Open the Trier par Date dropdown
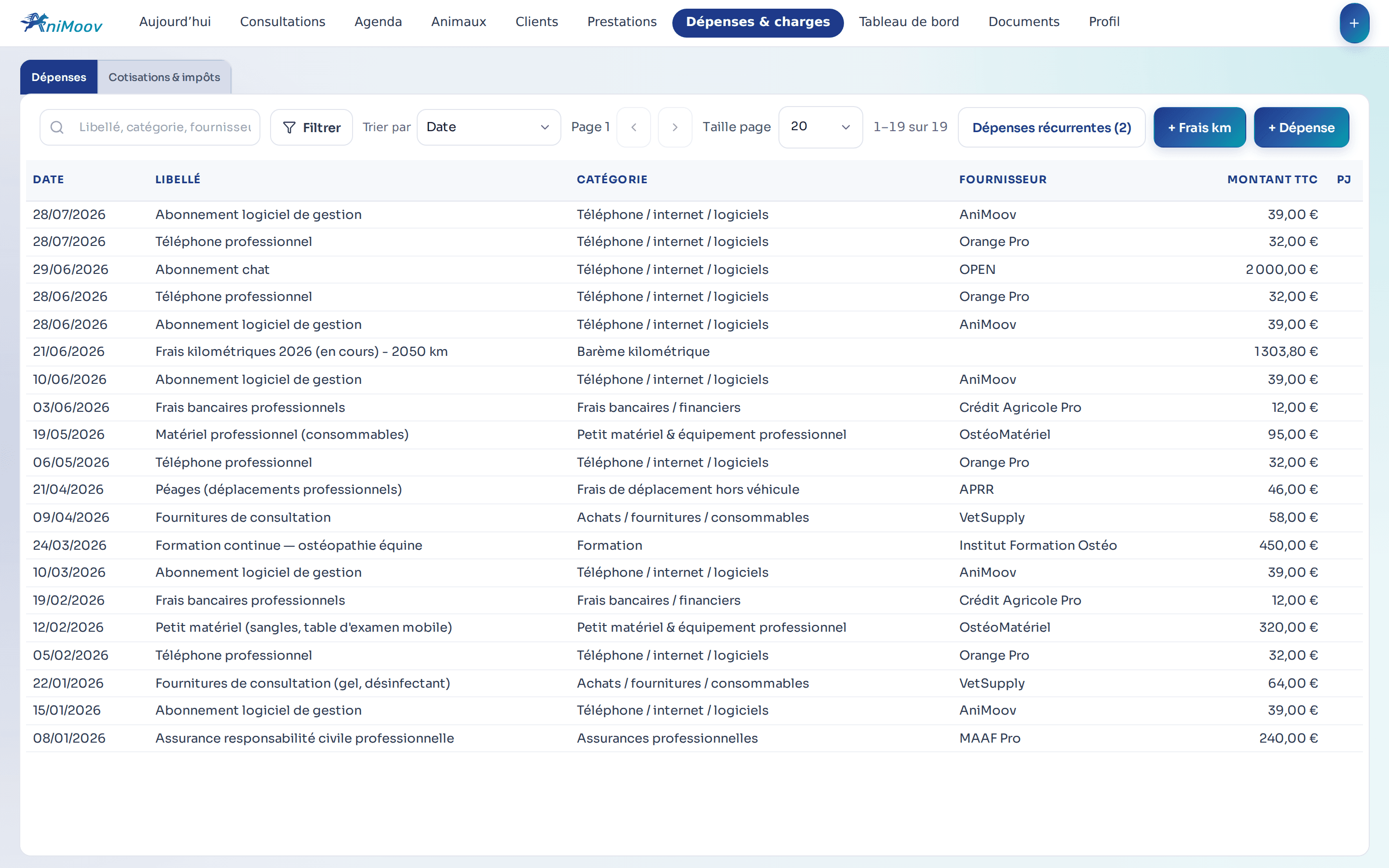The width and height of the screenshot is (1389, 868). (x=489, y=127)
